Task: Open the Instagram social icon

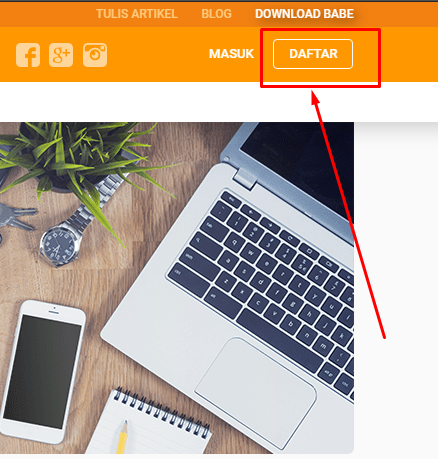Action: [95, 55]
